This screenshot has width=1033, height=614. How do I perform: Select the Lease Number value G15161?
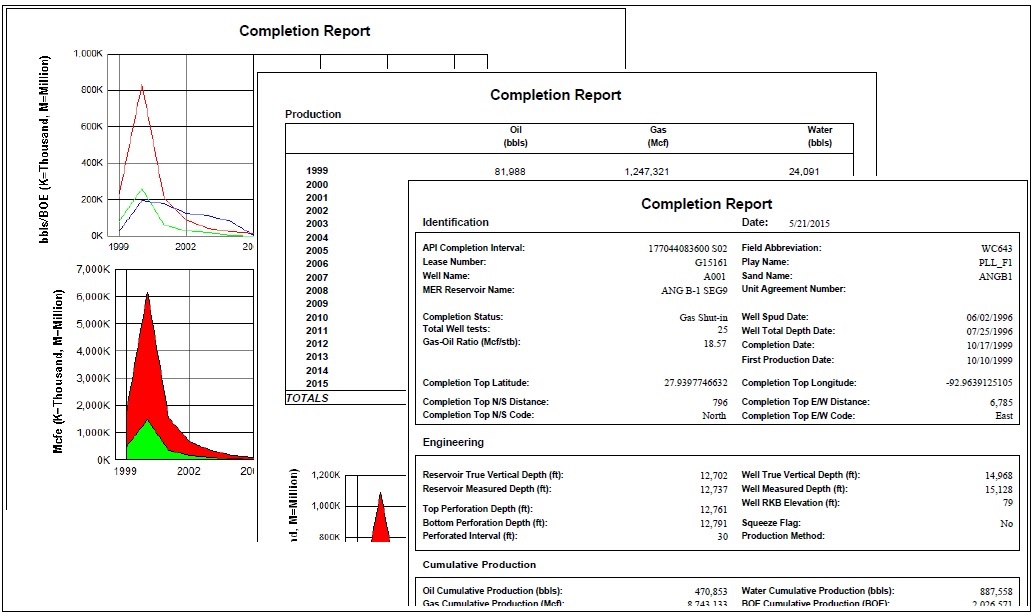[x=711, y=262]
